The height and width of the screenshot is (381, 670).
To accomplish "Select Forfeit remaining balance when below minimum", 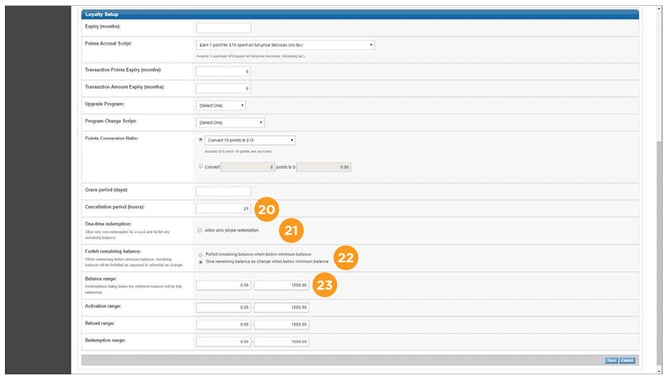I will pyautogui.click(x=200, y=255).
